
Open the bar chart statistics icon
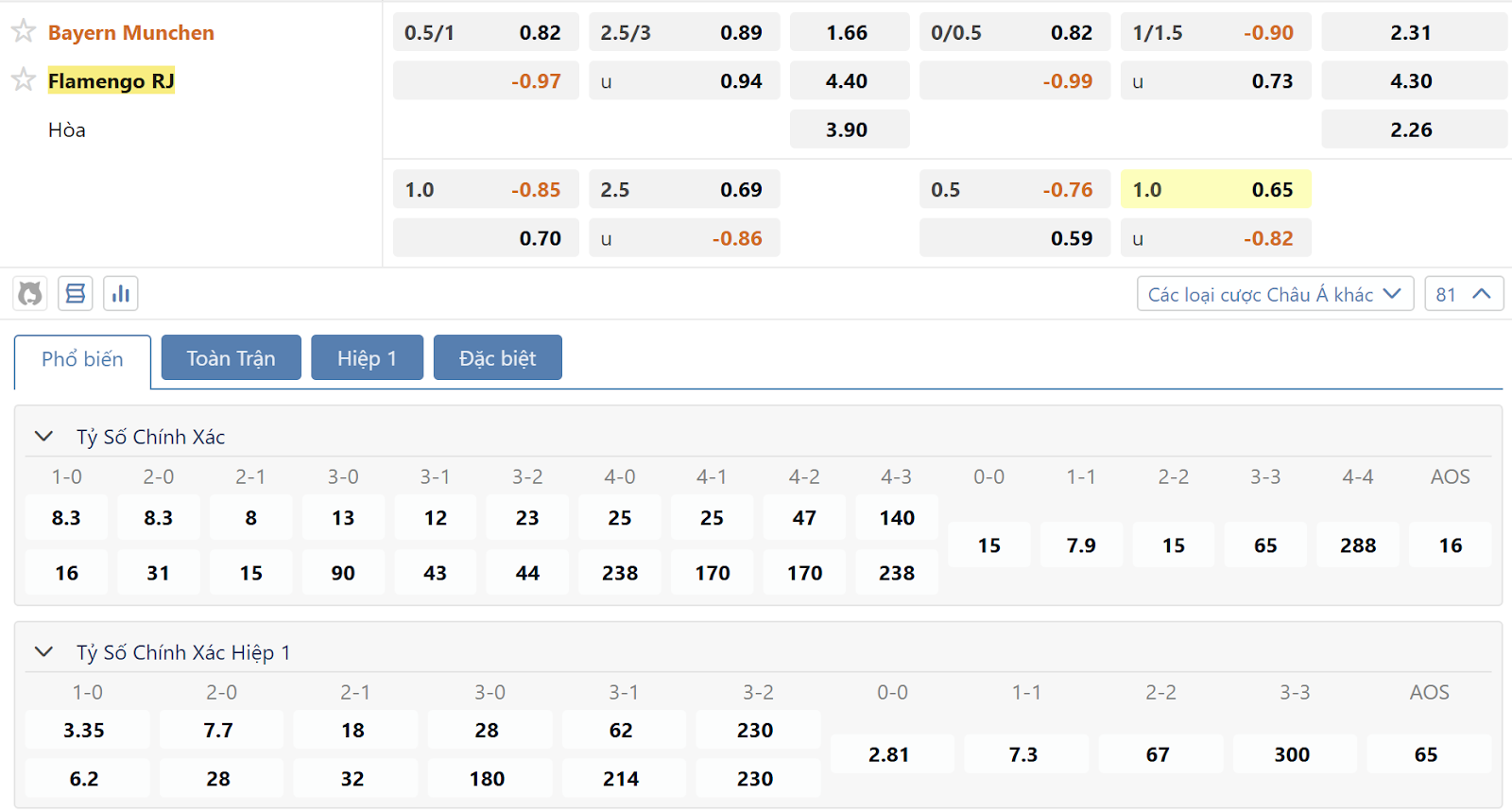point(121,294)
